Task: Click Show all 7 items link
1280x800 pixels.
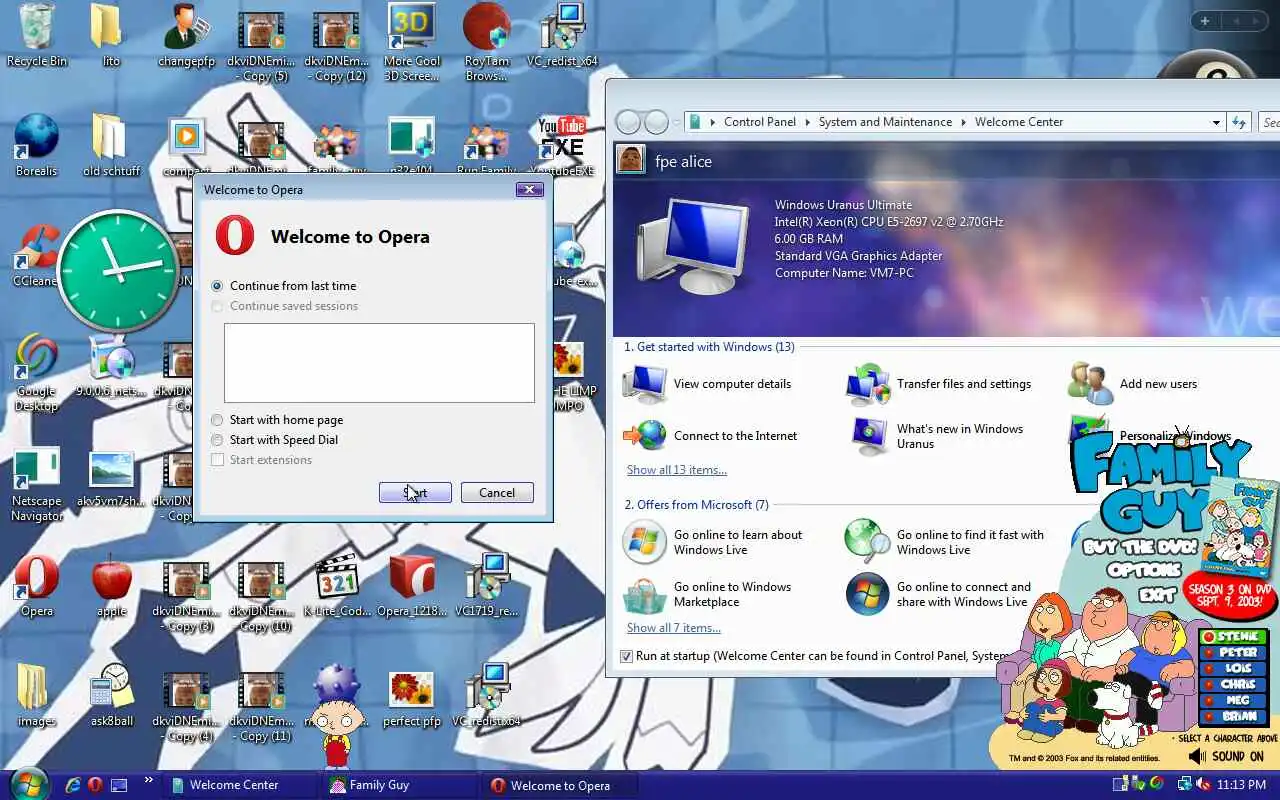Action: [x=674, y=628]
